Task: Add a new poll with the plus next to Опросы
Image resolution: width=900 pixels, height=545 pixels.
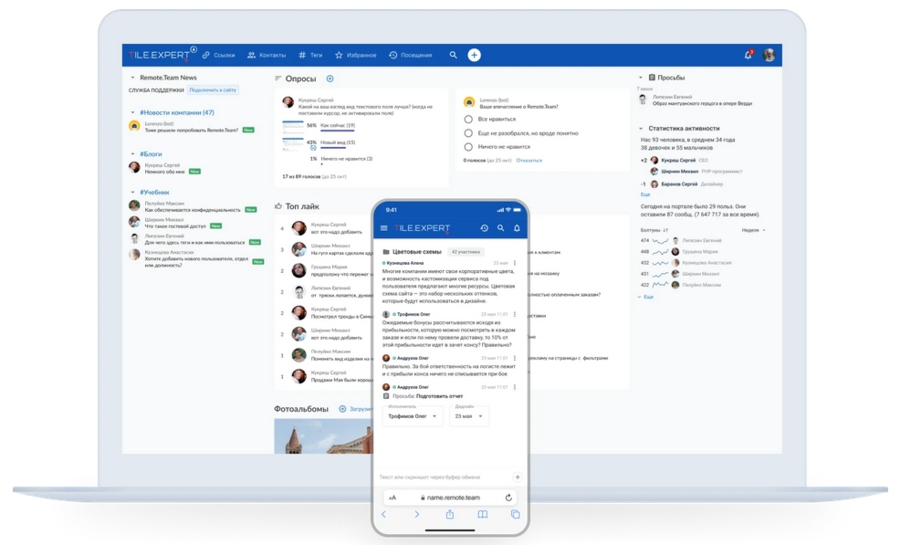Action: click(330, 78)
